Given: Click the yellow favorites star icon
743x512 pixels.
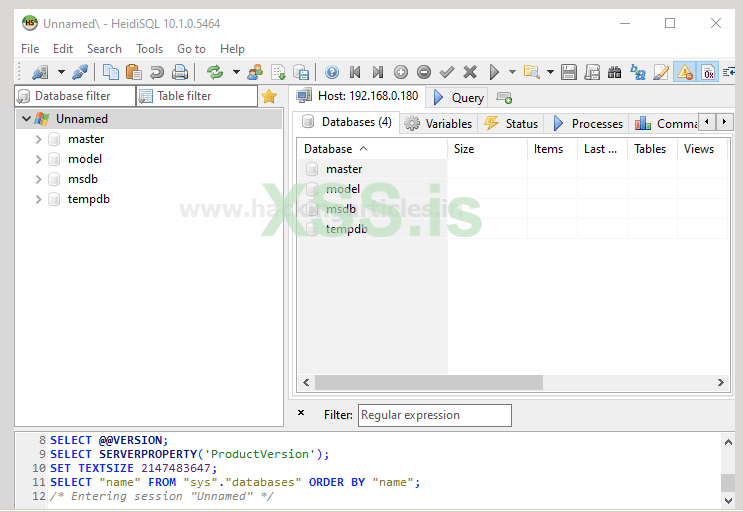Looking at the screenshot, I should coord(269,96).
